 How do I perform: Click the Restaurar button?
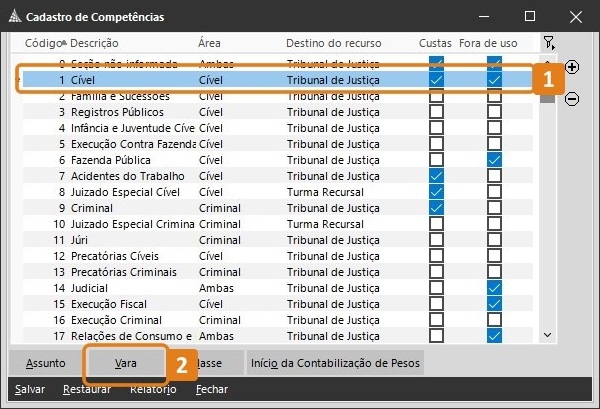pos(86,390)
